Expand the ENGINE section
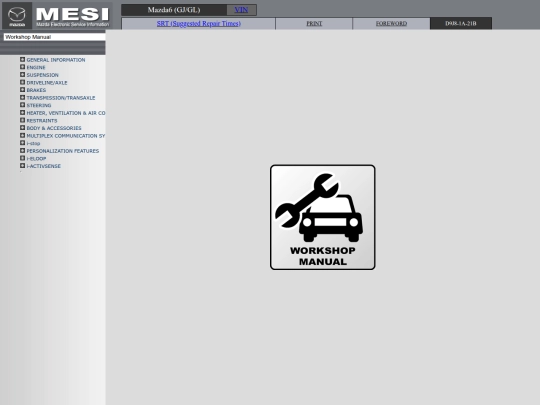The image size is (540, 405). (22, 67)
